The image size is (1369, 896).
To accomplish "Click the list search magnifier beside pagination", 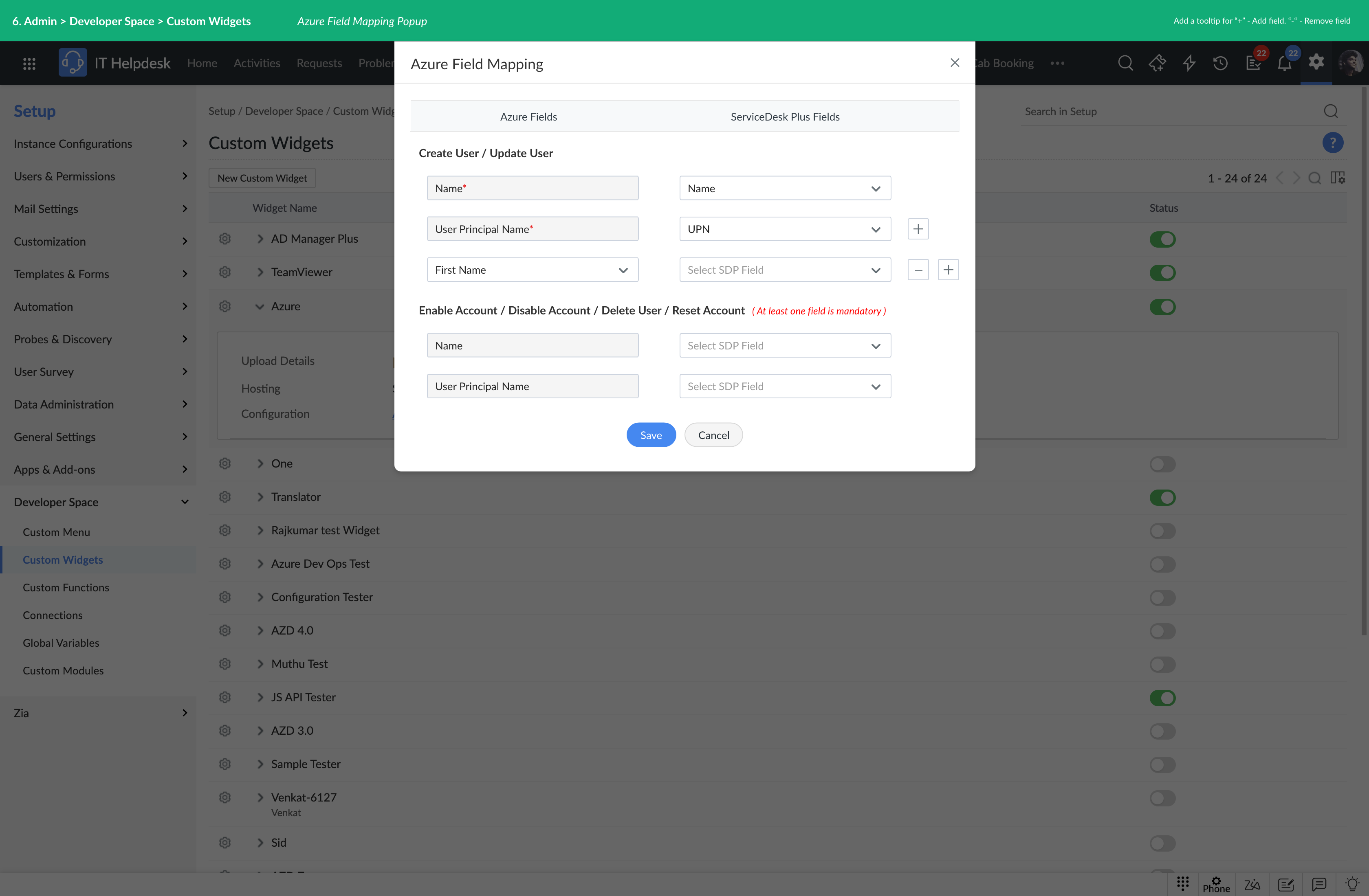I will pyautogui.click(x=1314, y=178).
